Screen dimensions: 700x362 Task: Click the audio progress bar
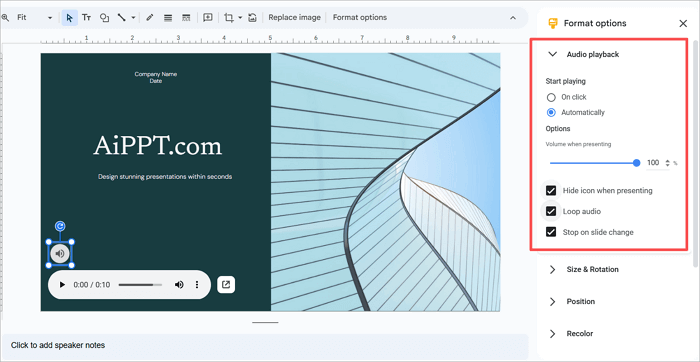click(x=140, y=285)
